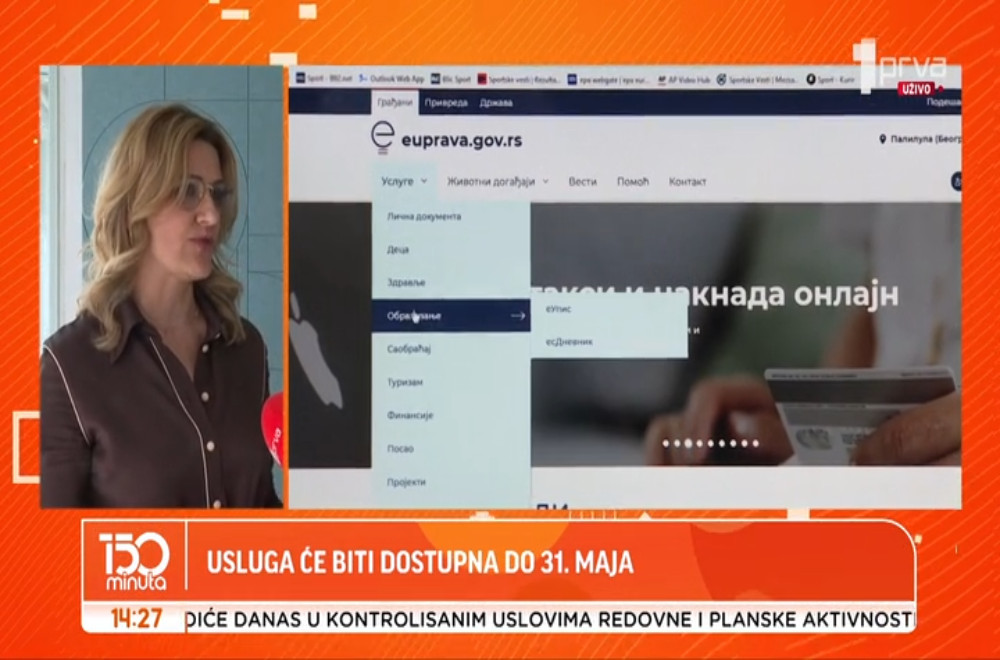1000x660 pixels.
Task: Open the Вести page link
Action: (582, 182)
